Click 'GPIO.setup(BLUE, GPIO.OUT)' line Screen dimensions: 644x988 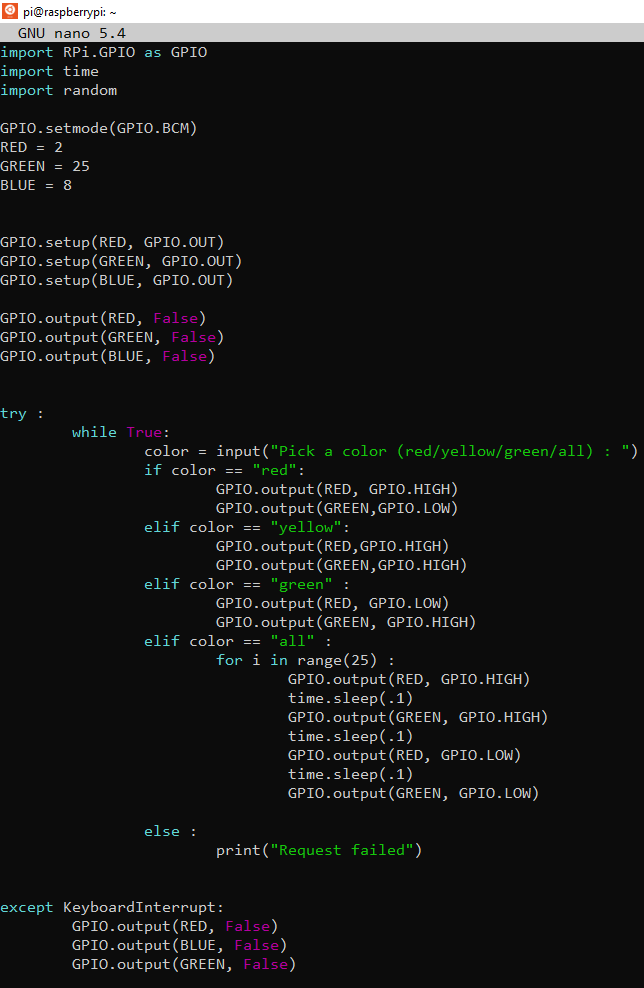coord(117,280)
